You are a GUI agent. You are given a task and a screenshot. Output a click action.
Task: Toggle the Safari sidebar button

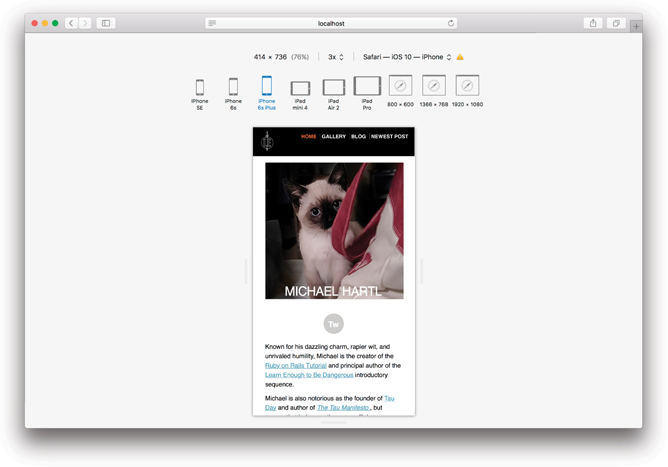pyautogui.click(x=106, y=23)
